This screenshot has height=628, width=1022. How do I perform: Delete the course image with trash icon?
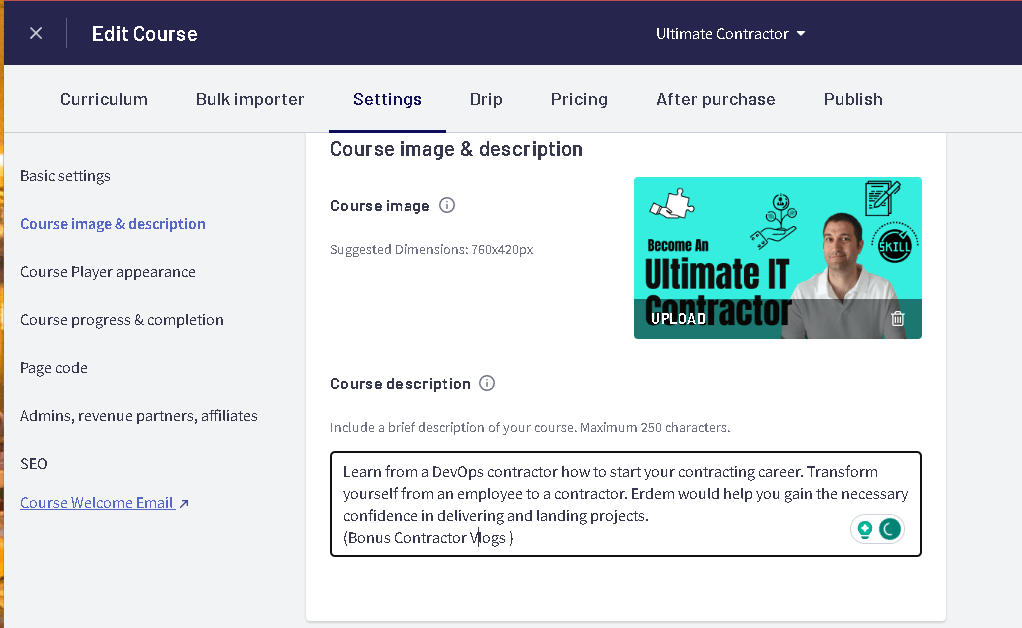(898, 319)
